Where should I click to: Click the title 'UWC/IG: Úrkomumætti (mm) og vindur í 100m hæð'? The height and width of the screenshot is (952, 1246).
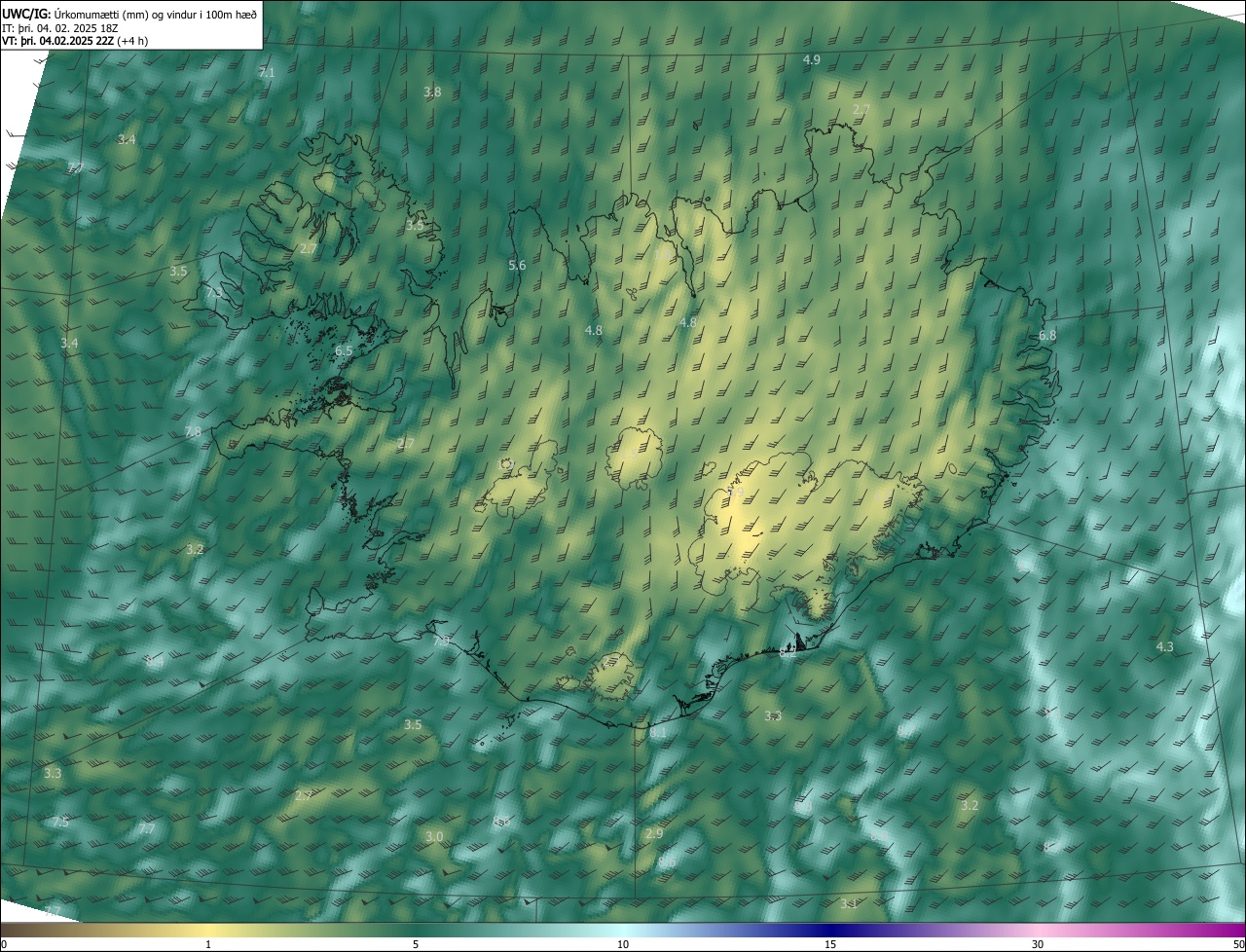click(x=129, y=14)
